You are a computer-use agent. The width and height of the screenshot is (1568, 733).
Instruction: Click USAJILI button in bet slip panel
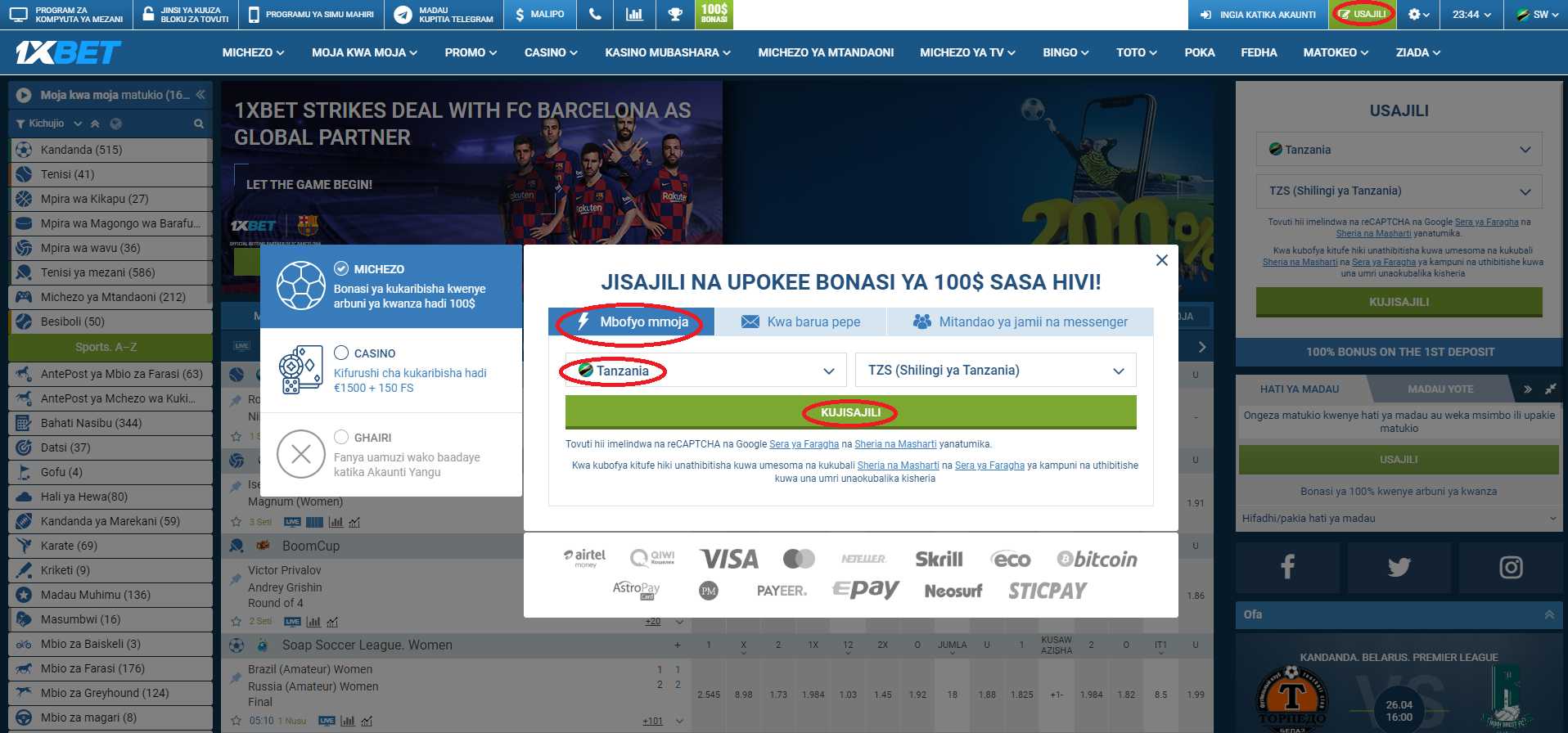[1399, 460]
